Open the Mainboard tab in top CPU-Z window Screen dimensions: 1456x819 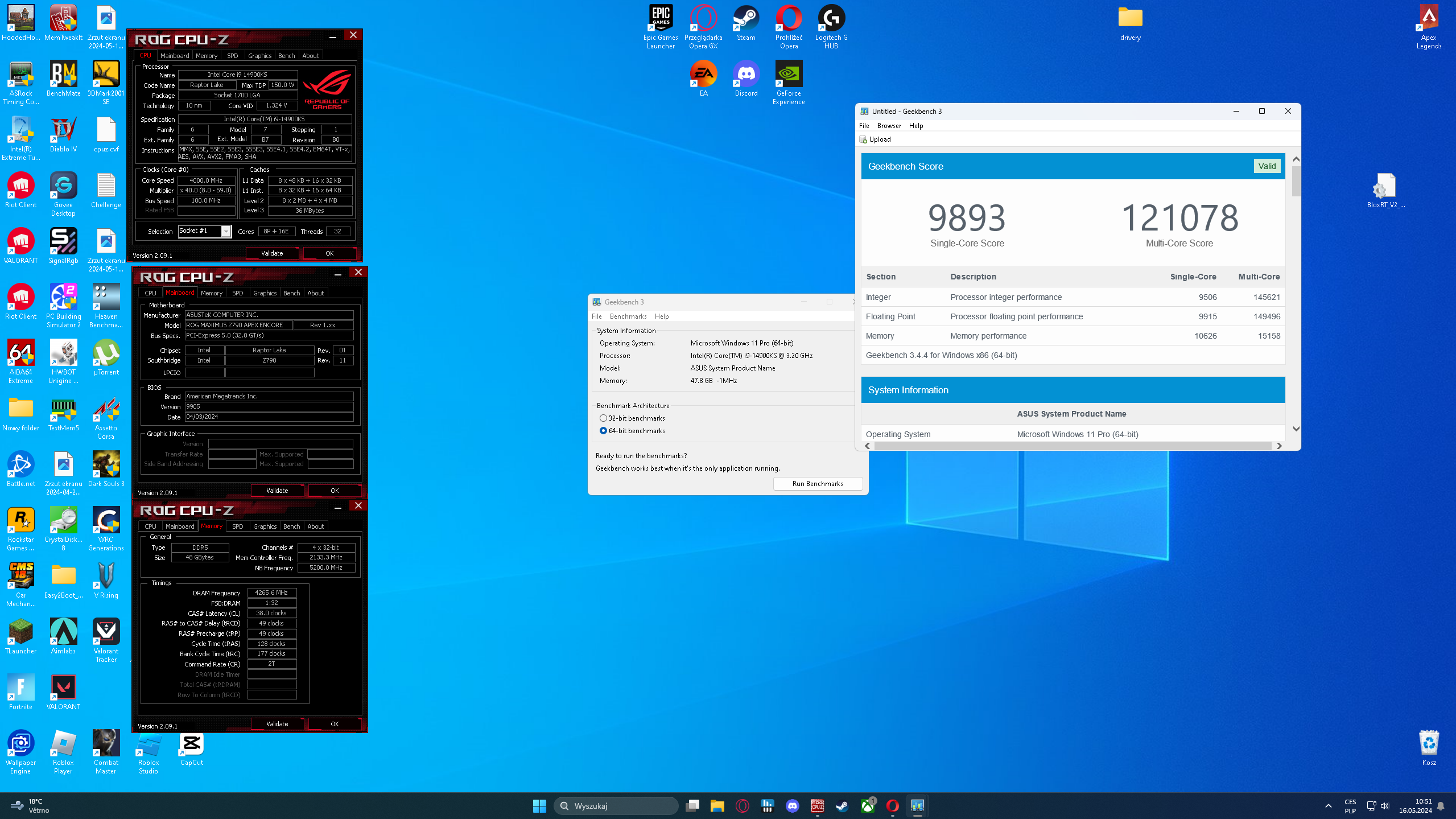point(175,56)
